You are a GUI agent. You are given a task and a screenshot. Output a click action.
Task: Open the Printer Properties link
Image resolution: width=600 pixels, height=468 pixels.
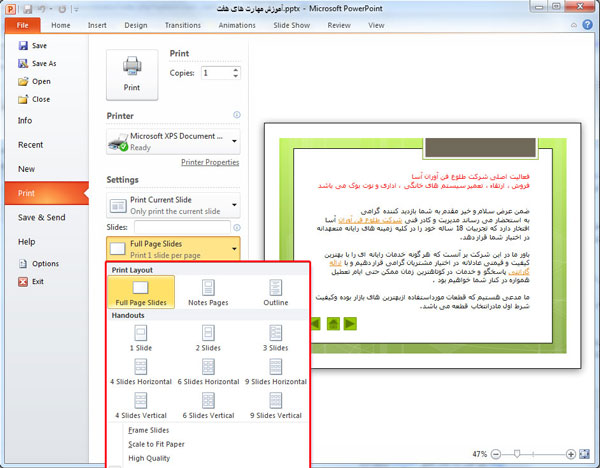pyautogui.click(x=210, y=162)
